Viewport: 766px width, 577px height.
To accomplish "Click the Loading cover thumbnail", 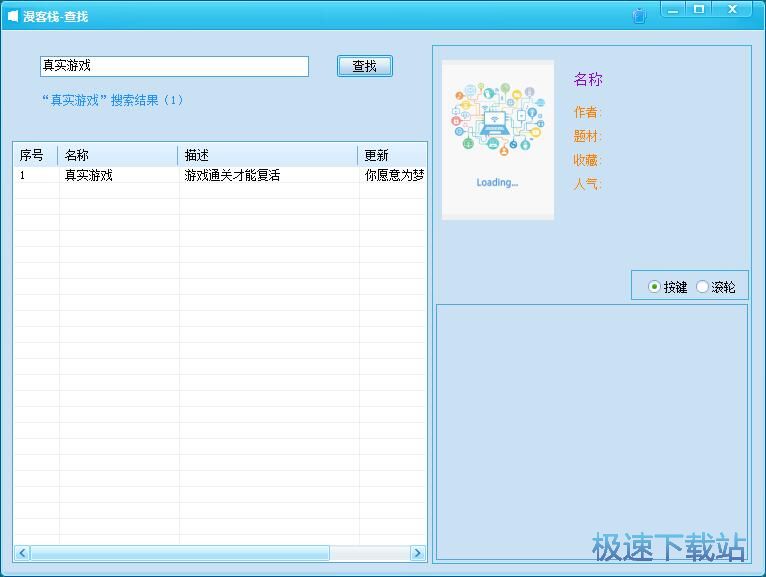I will (498, 140).
